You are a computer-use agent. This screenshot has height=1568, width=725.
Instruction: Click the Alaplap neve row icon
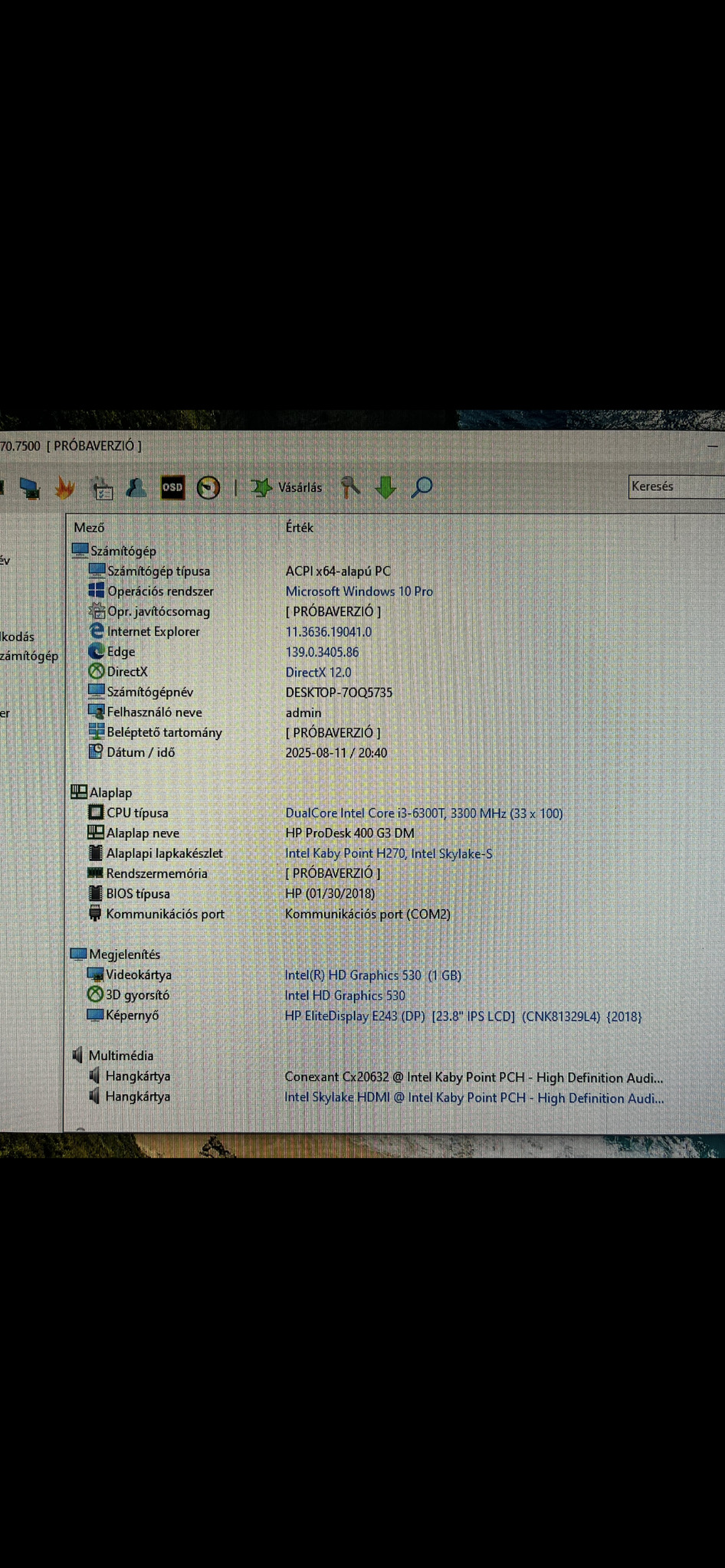coord(96,833)
